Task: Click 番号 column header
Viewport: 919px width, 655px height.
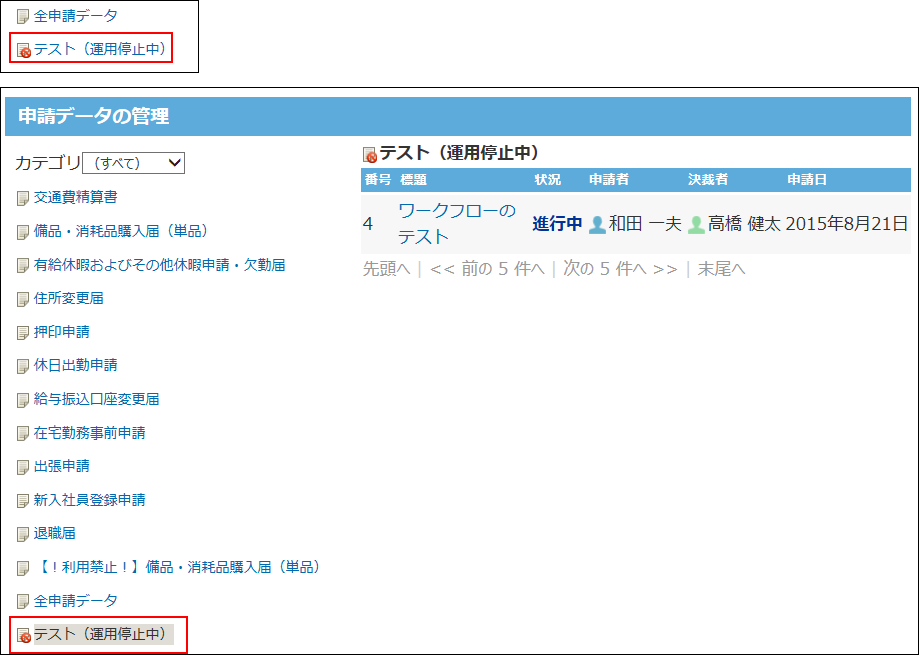Action: (x=377, y=179)
